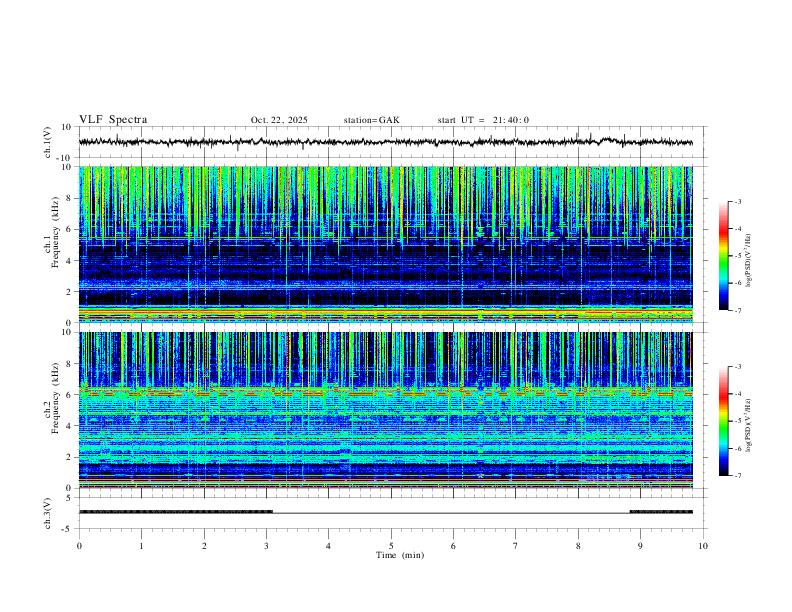
Task: Click the "-4" tick on the lower color bar
Action: point(738,394)
